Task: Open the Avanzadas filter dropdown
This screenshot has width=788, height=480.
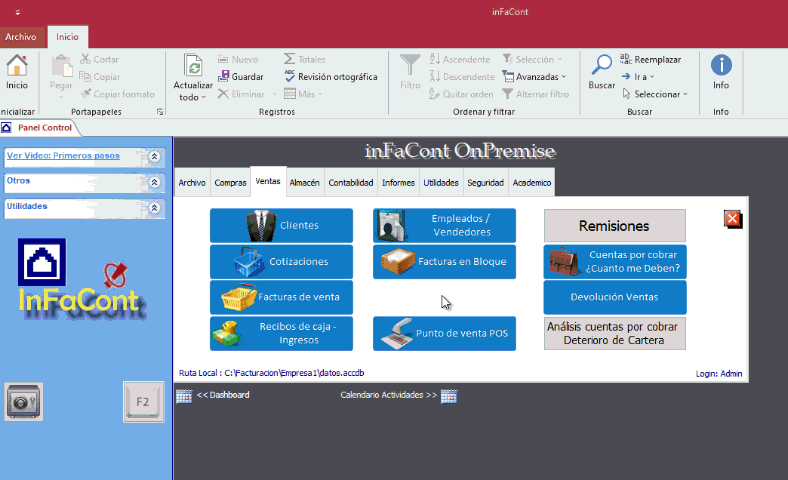Action: (534, 76)
